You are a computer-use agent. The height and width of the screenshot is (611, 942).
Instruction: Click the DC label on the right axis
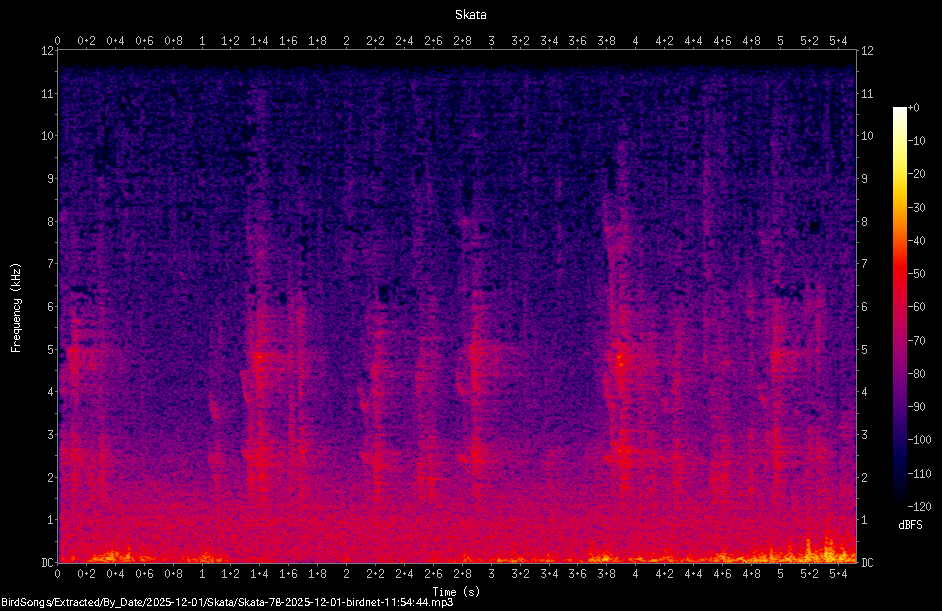click(867, 562)
